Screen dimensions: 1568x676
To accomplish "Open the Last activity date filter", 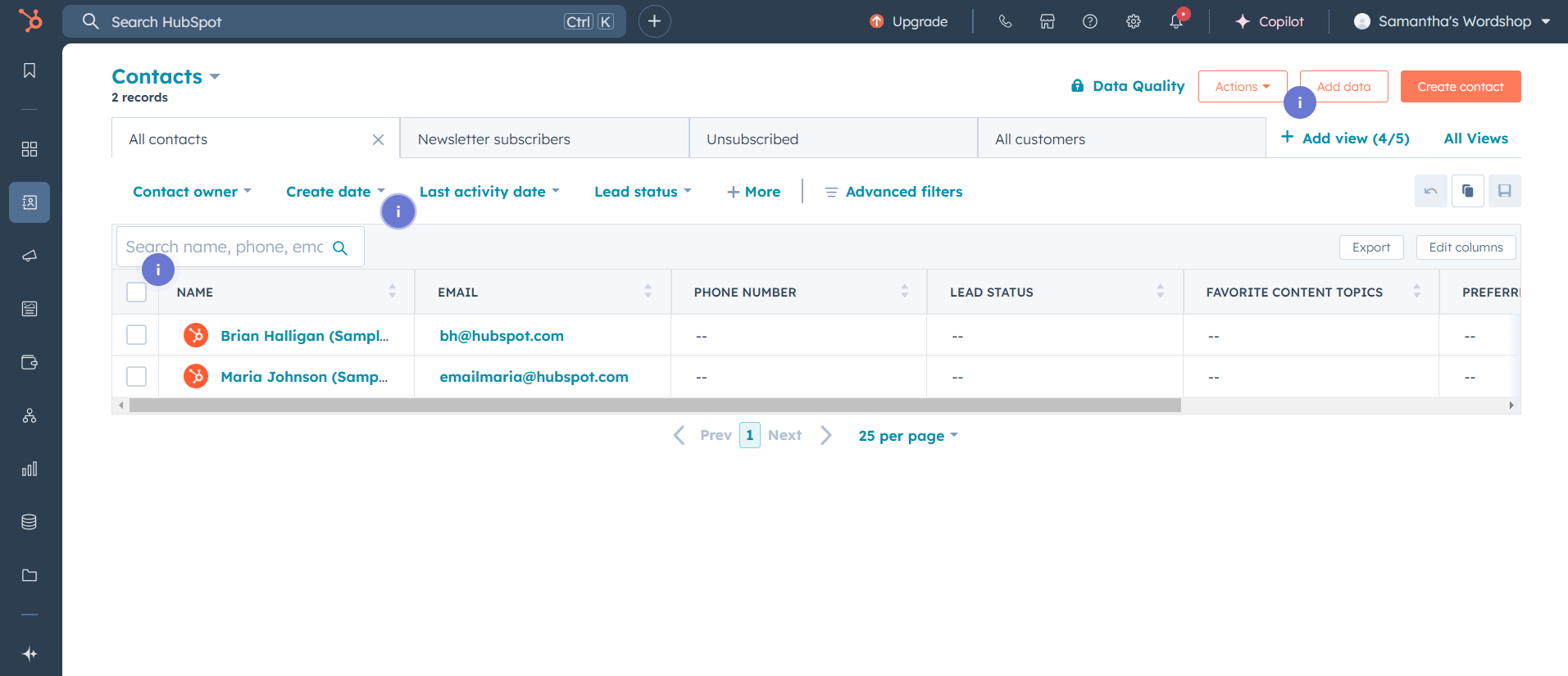I will (489, 192).
